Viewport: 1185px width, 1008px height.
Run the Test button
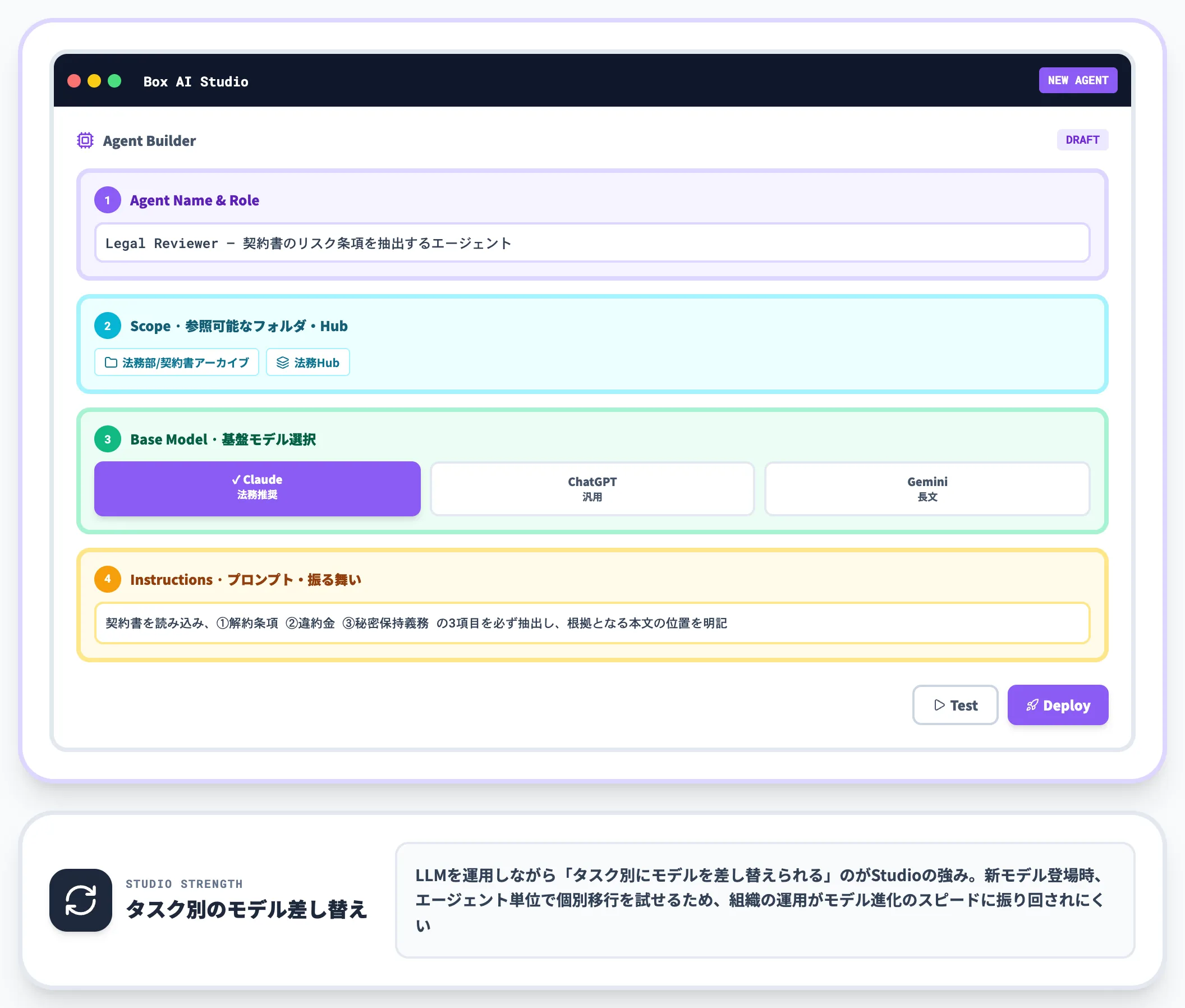(956, 705)
